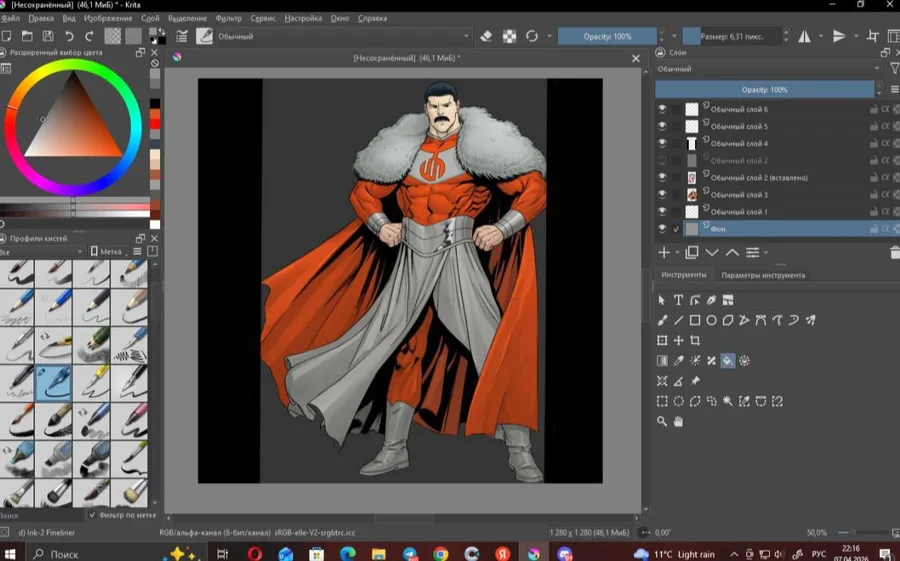Click the layer Opacity slider in Layers panel
Viewport: 900px width, 561px height.
pos(765,90)
